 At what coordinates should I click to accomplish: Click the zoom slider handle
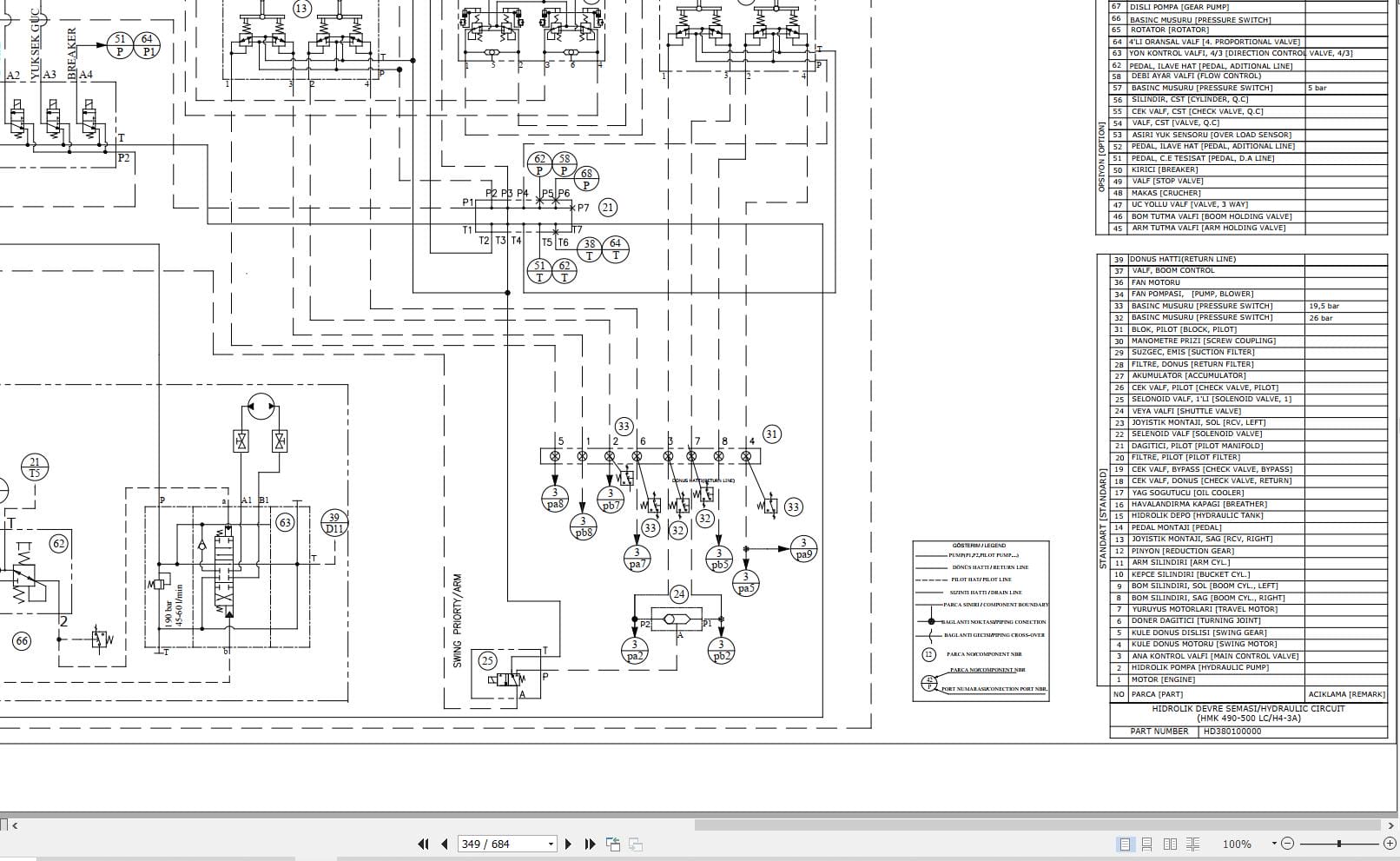click(1339, 844)
